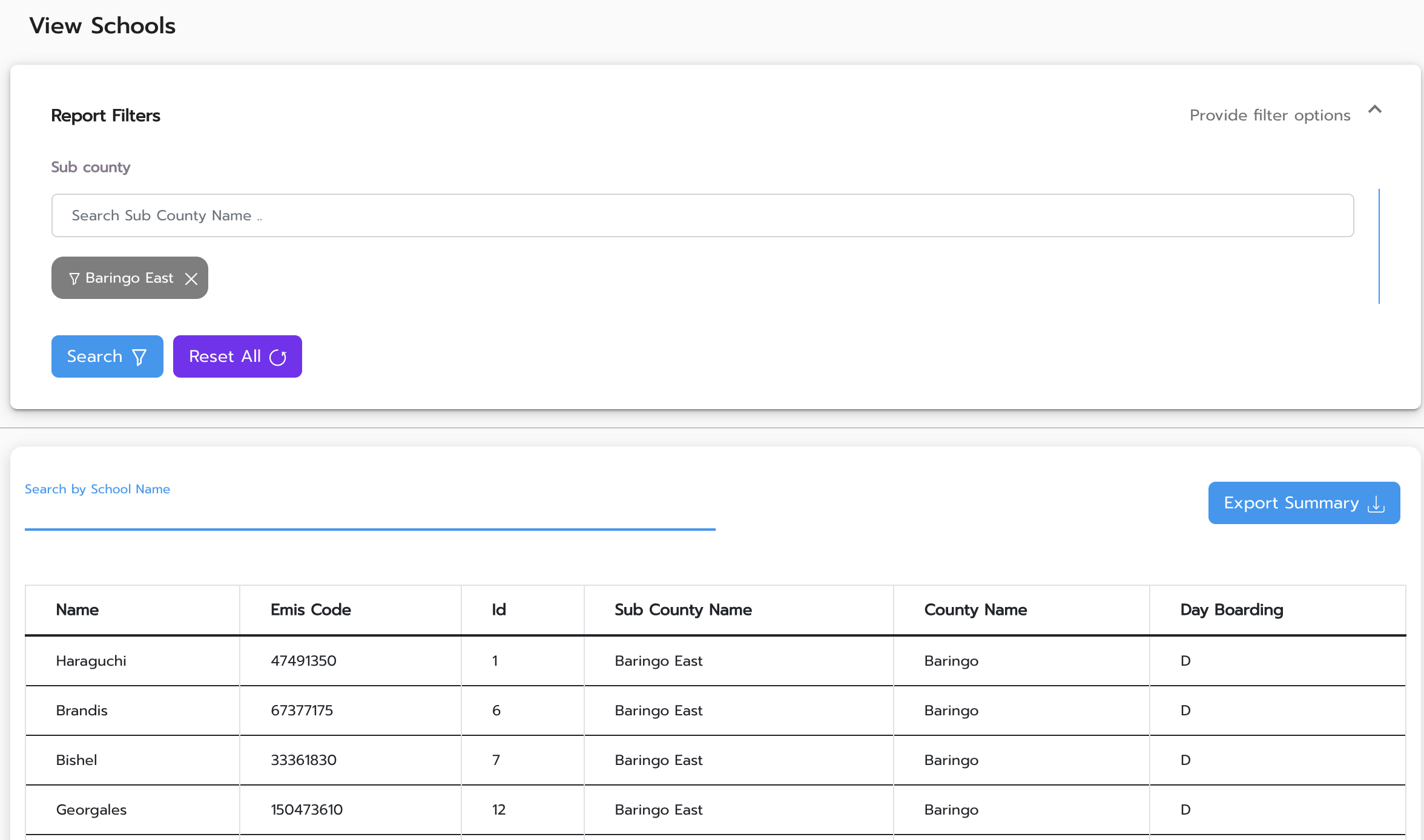This screenshot has width=1424, height=840.
Task: Focus the Search Sub County Name field
Action: coord(702,215)
